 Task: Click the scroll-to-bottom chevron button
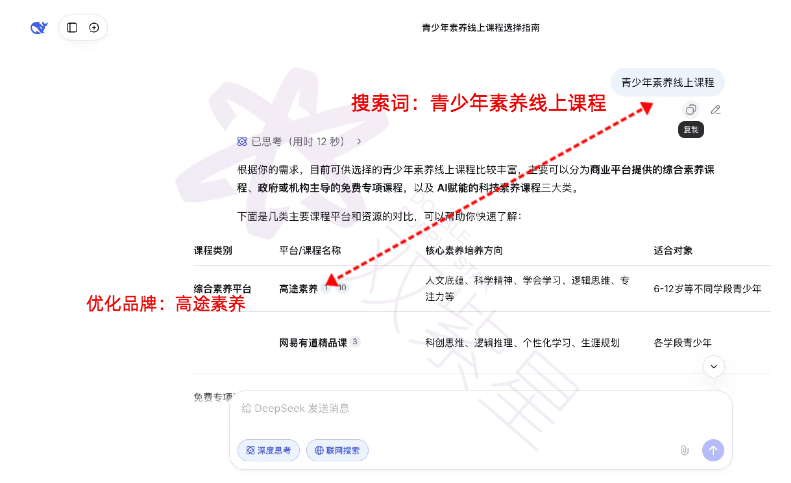point(713,366)
